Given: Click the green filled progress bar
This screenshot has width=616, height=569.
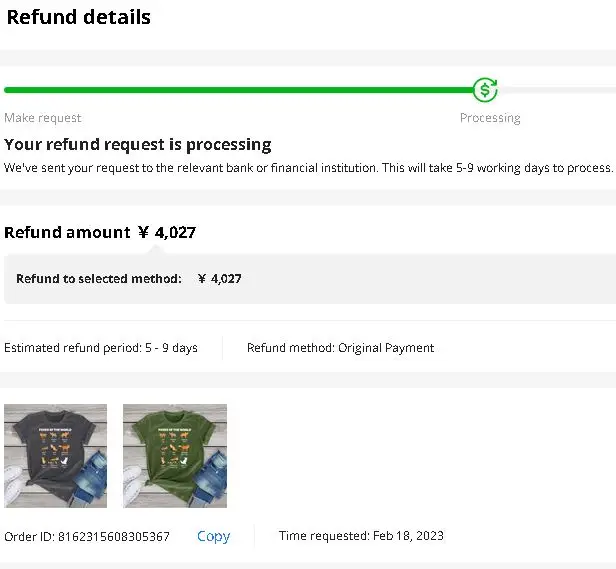Looking at the screenshot, I should [238, 90].
